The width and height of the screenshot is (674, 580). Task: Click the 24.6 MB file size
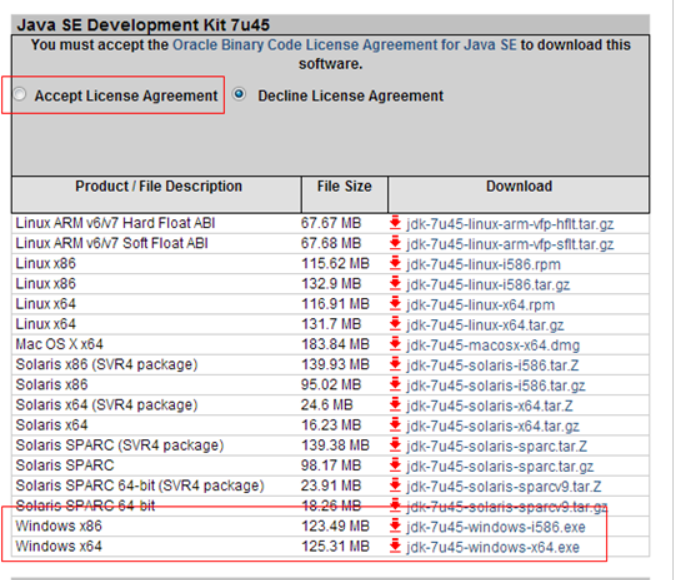point(327,405)
